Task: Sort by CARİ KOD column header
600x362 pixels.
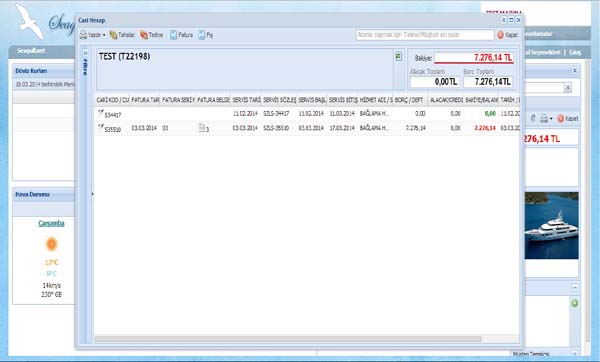Action: (112, 99)
